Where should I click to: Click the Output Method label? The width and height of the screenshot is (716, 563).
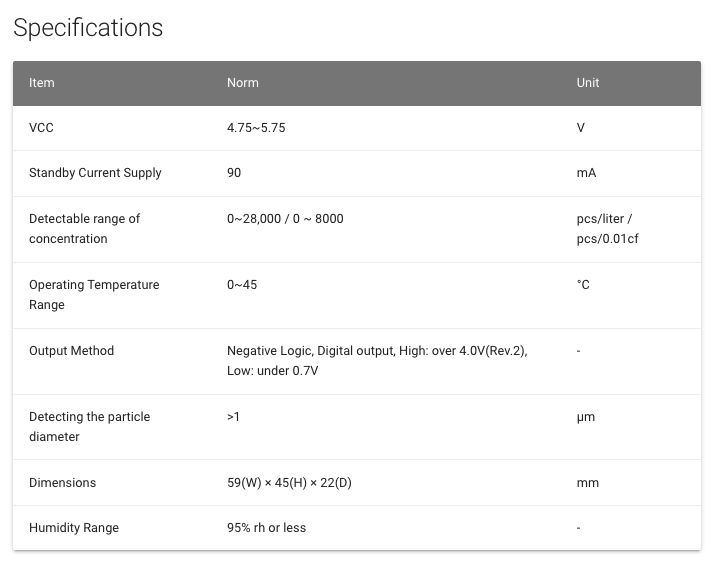pos(71,351)
